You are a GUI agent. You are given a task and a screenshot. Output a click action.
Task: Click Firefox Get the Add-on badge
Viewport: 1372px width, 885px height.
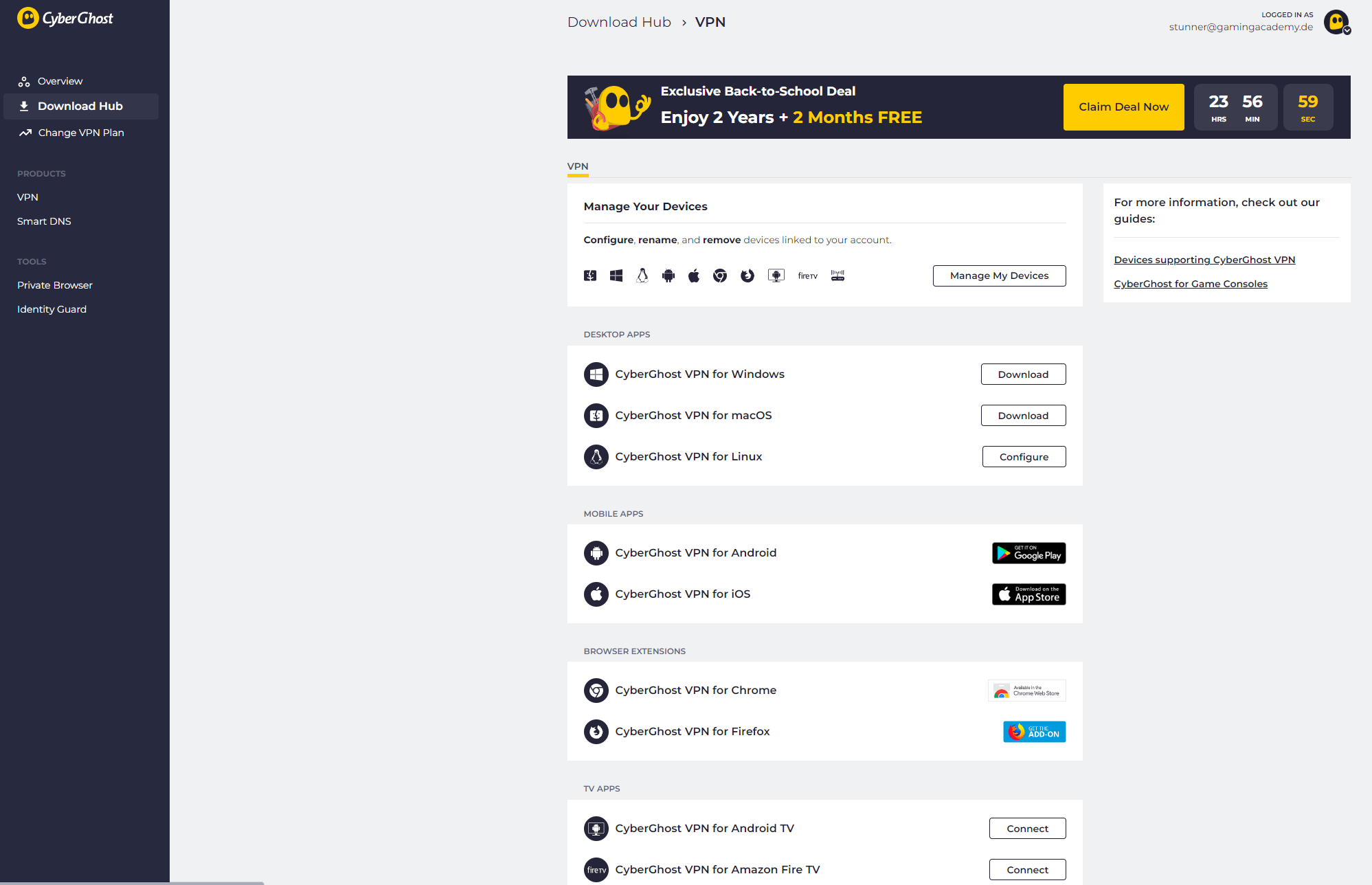pos(1034,732)
